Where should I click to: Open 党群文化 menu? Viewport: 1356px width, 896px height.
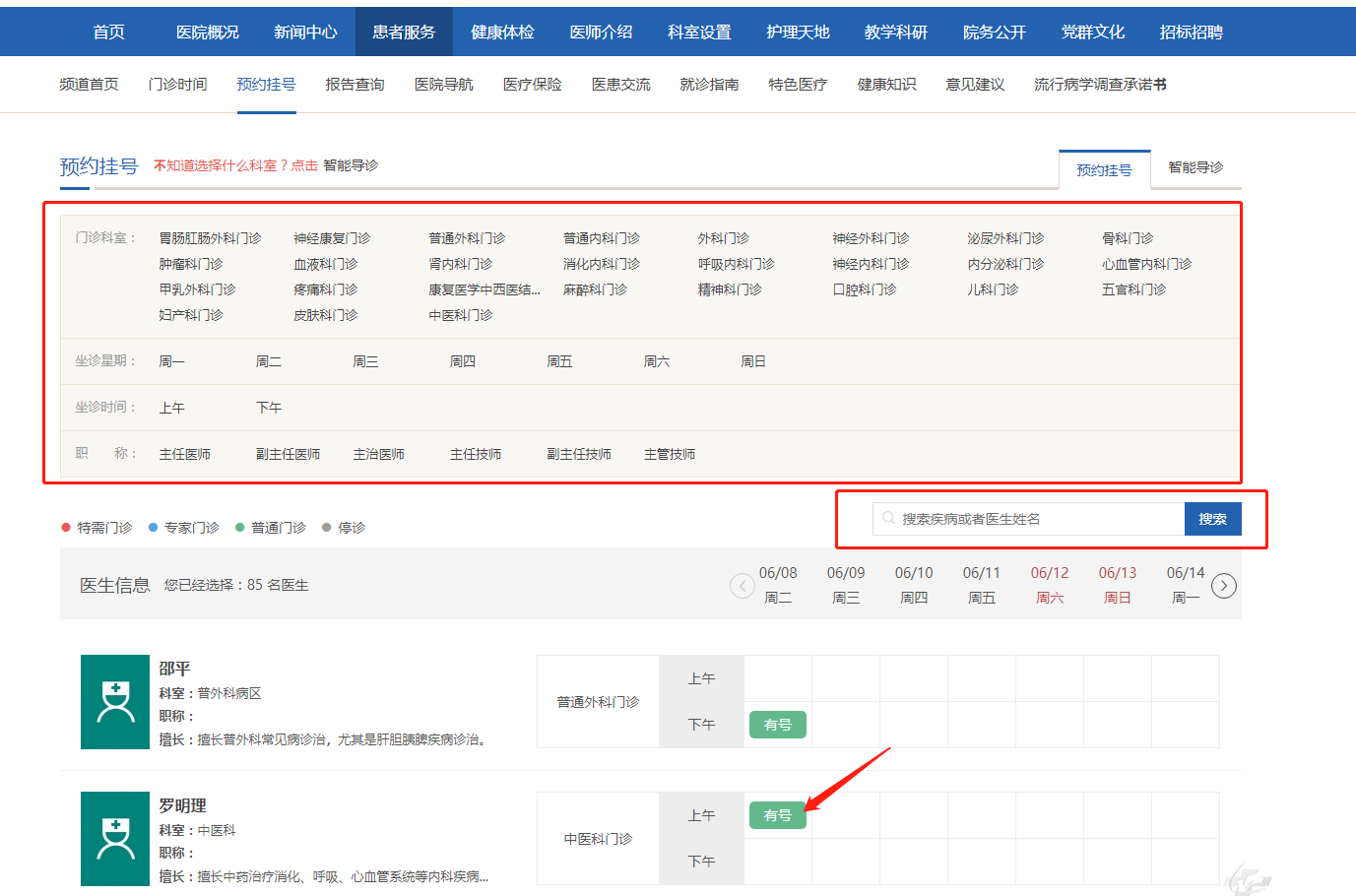pyautogui.click(x=1093, y=32)
